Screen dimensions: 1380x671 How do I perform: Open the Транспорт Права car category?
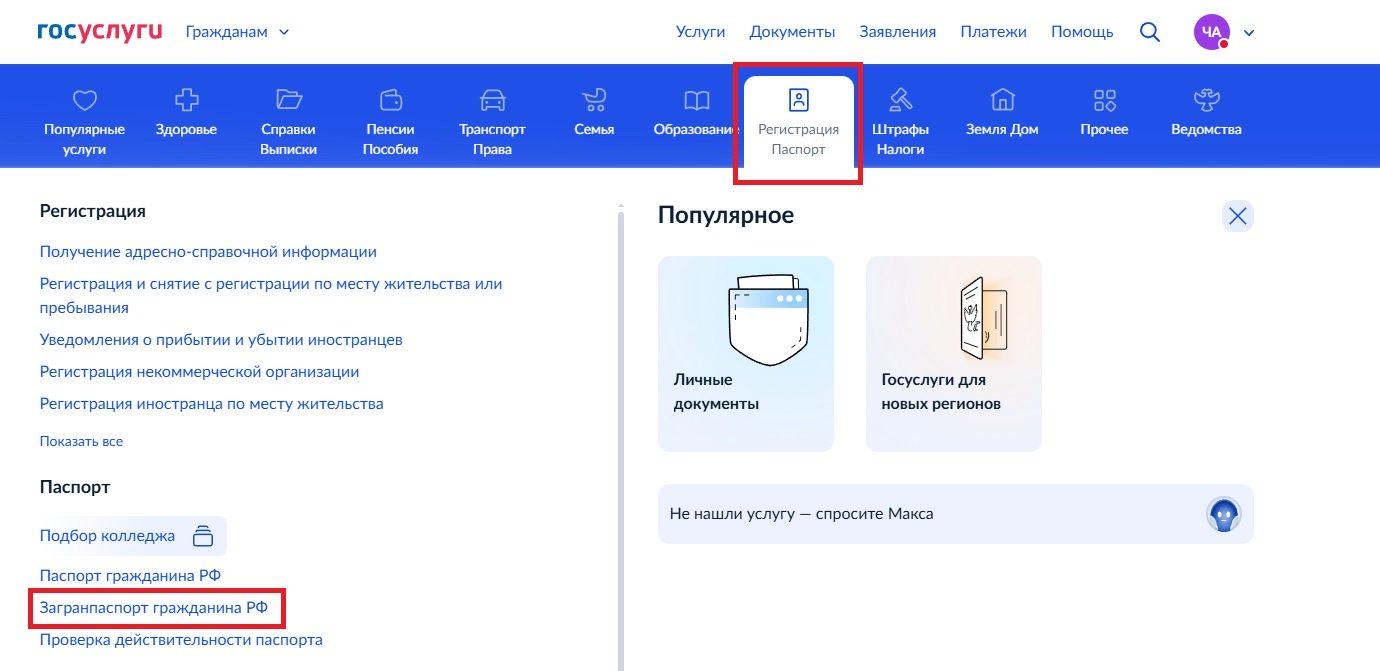point(492,121)
